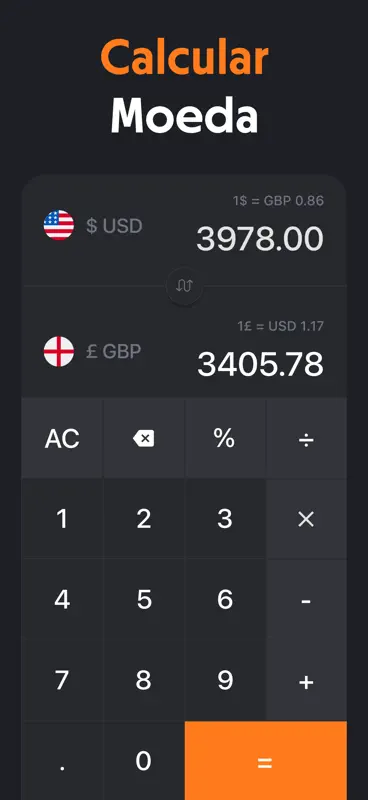Tap the number 5 key
368x800 pixels.
coord(143,600)
